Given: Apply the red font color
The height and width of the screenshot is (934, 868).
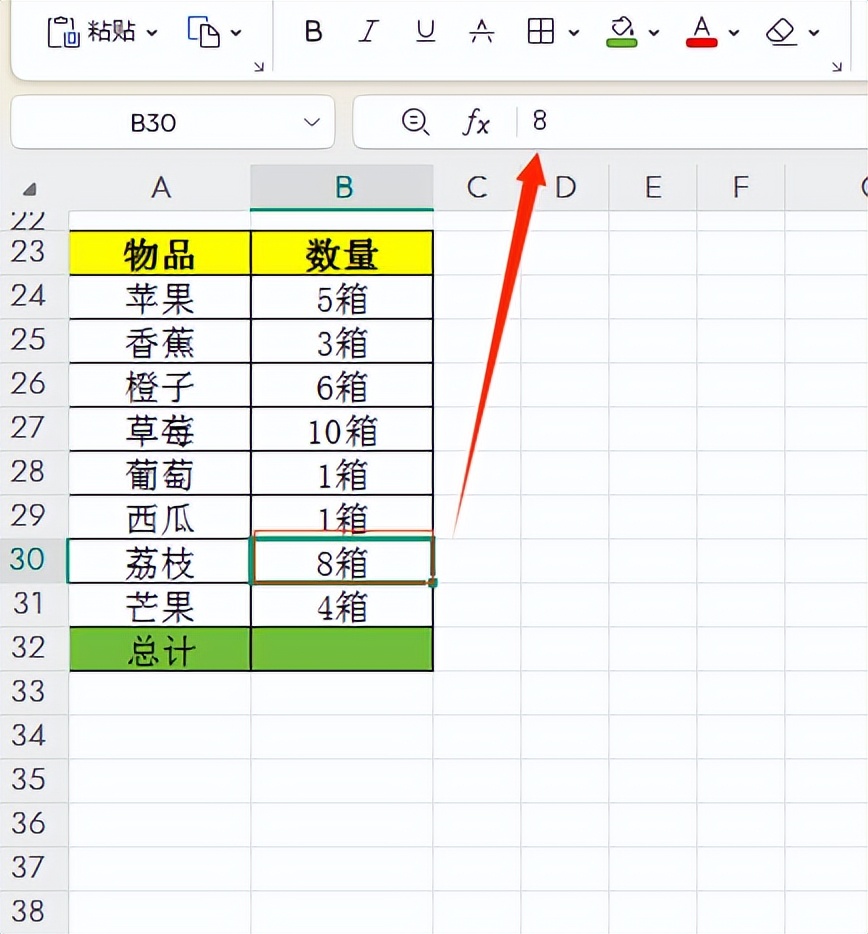Looking at the screenshot, I should coord(702,32).
